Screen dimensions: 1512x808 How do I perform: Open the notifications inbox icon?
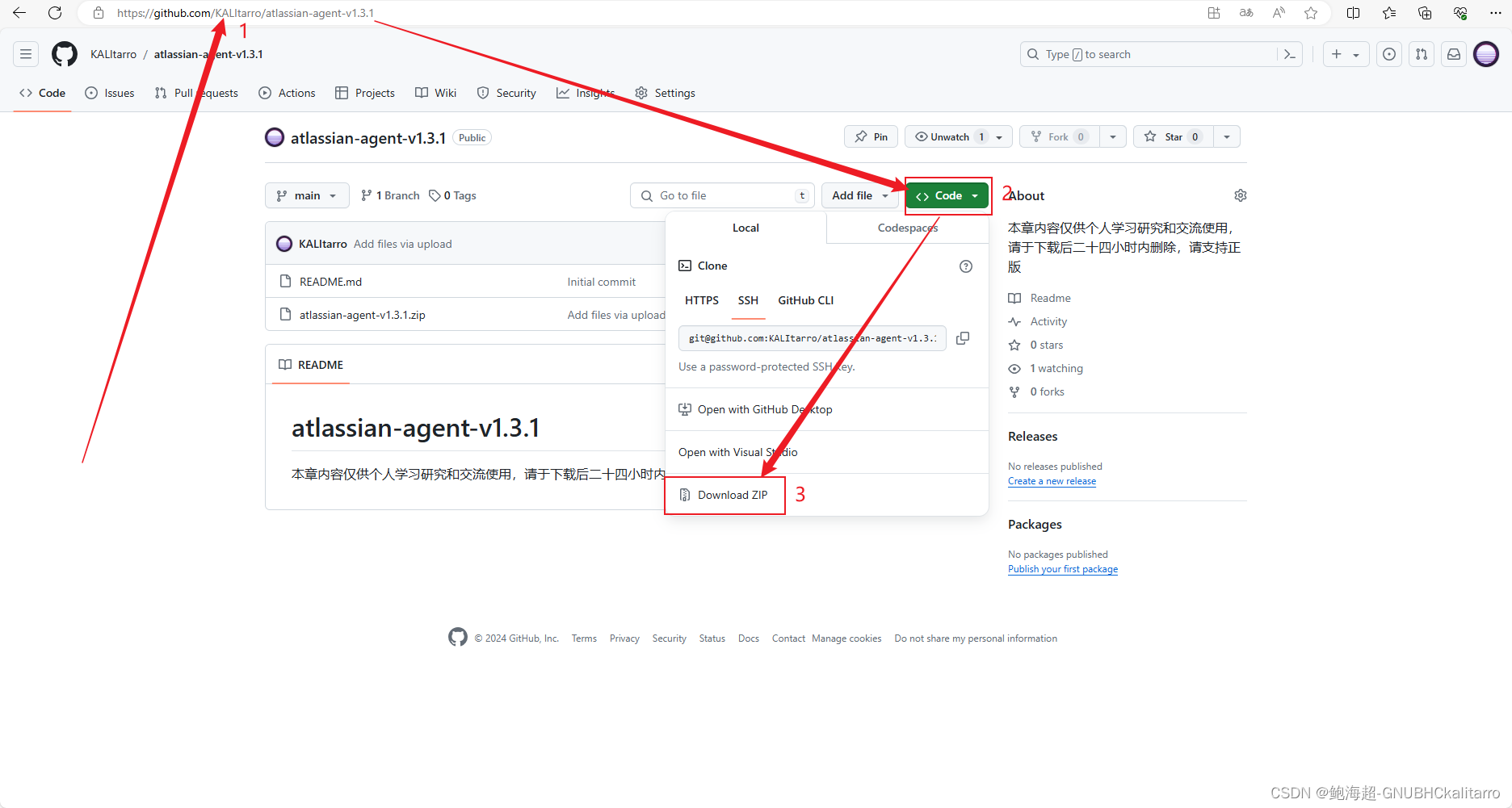point(1453,54)
